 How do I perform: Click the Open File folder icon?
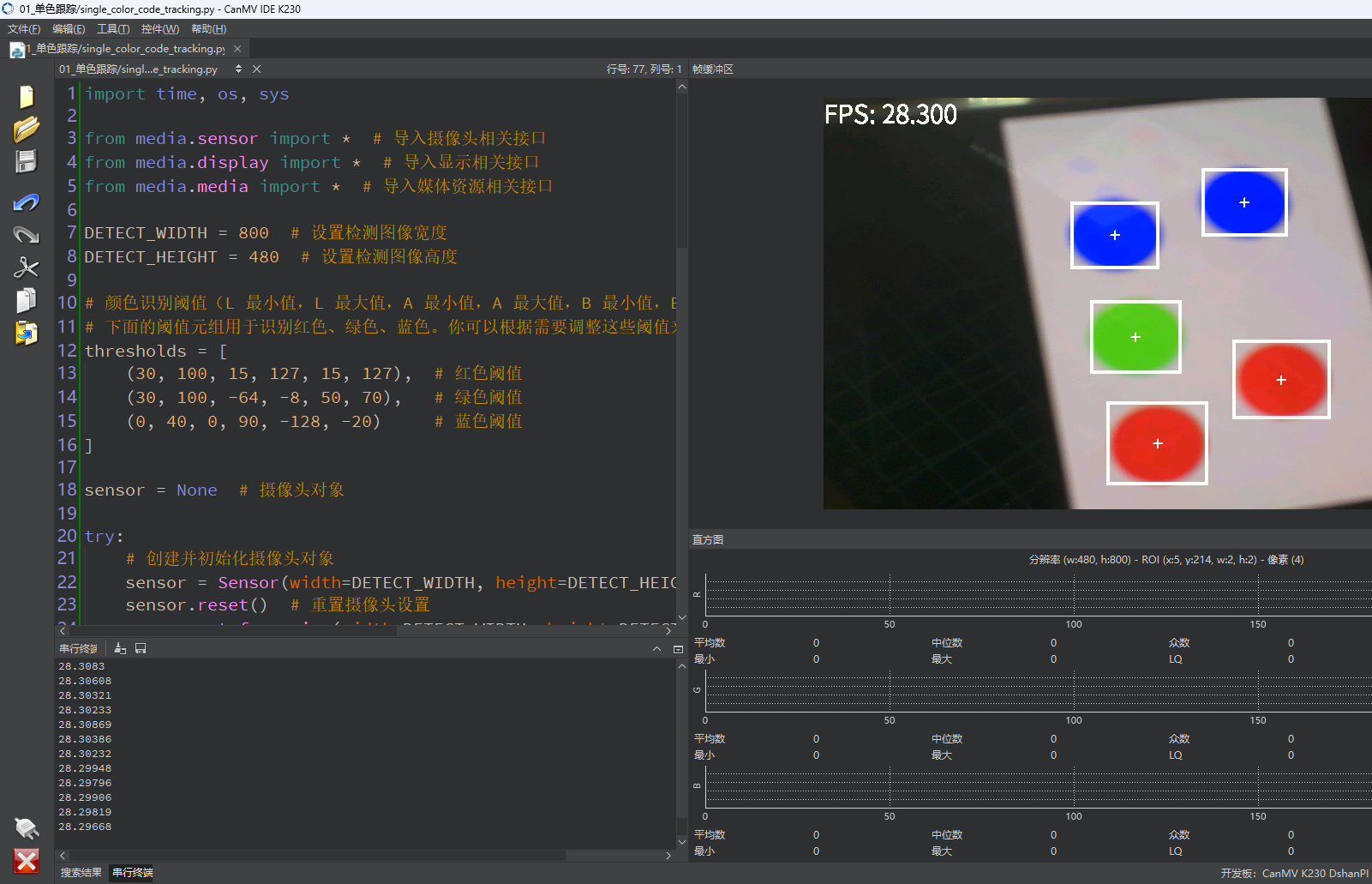coord(27,129)
